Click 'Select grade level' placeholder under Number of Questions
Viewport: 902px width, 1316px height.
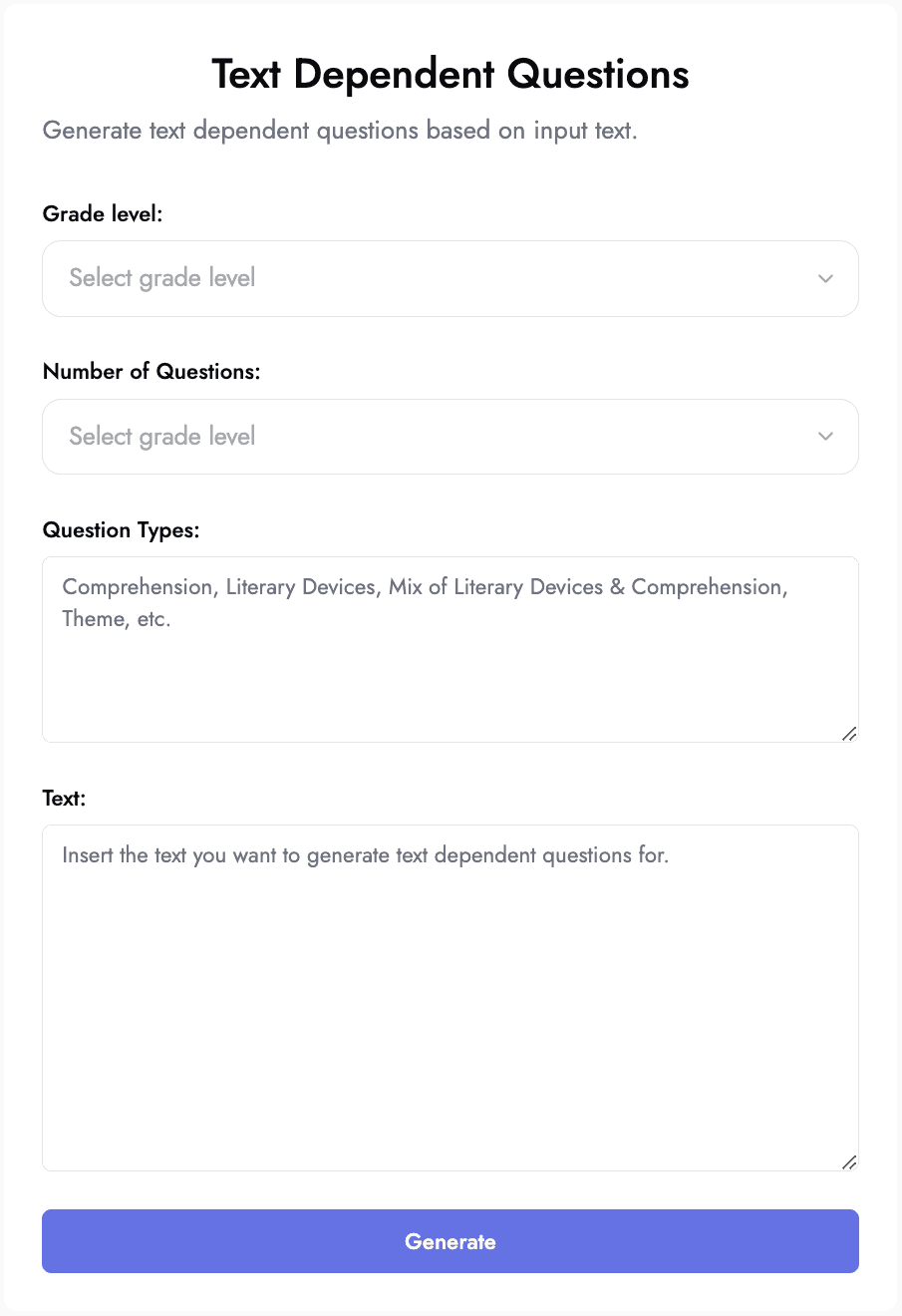(x=162, y=437)
